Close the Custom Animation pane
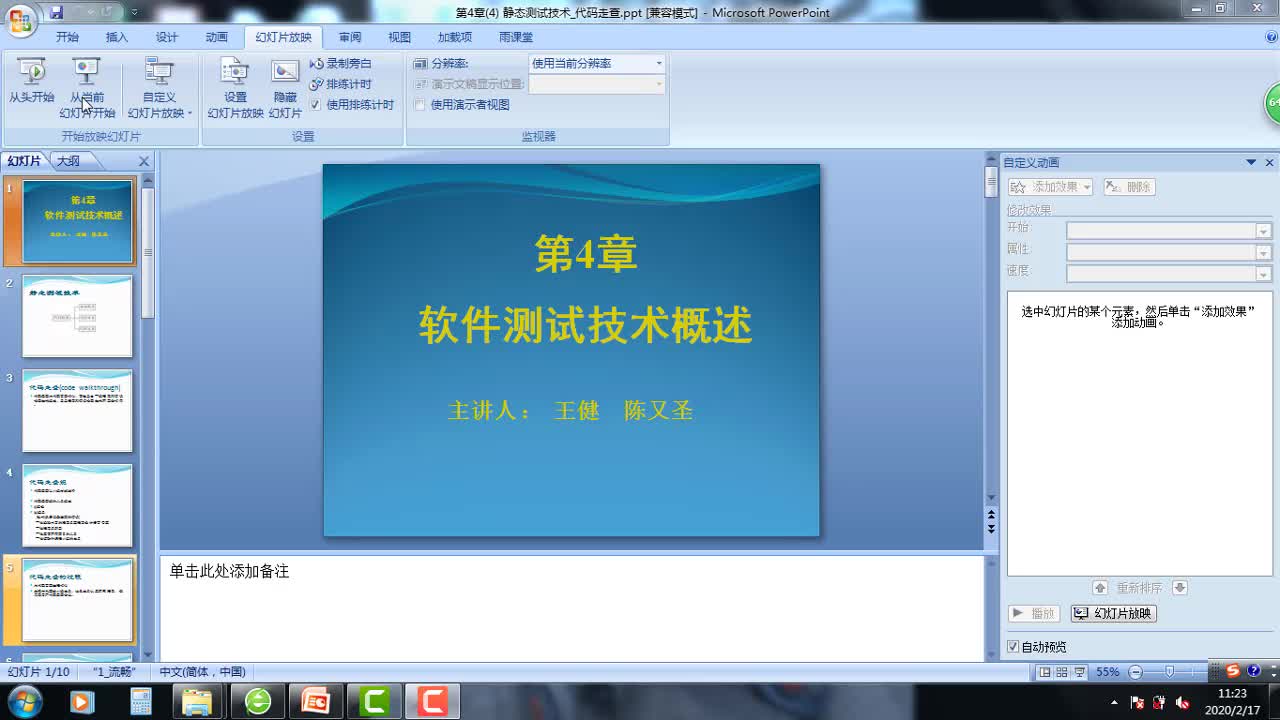 point(1270,162)
